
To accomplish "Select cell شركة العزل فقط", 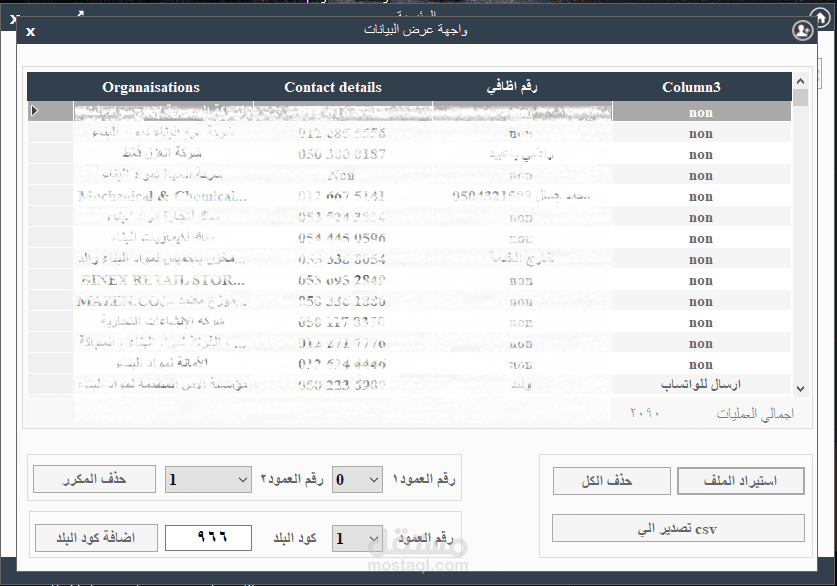I will coord(163,154).
